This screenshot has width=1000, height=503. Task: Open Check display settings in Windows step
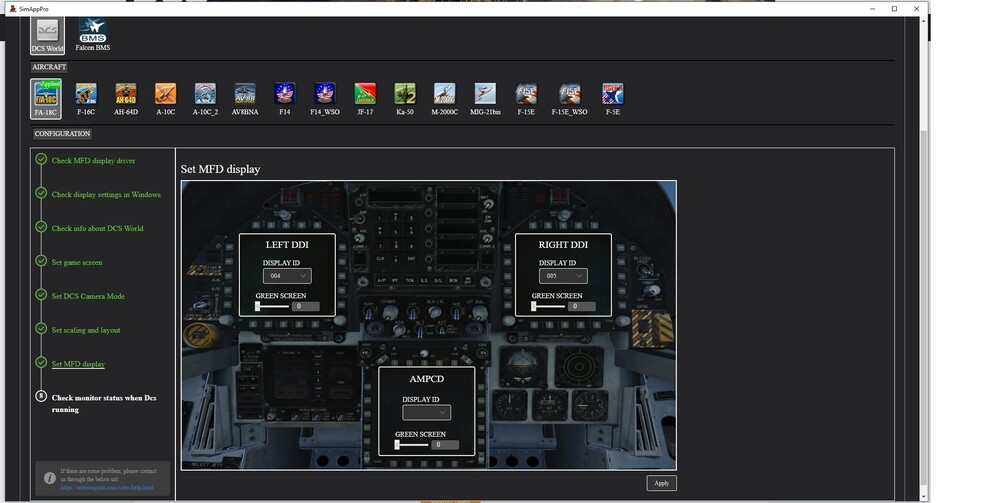[x=106, y=194]
